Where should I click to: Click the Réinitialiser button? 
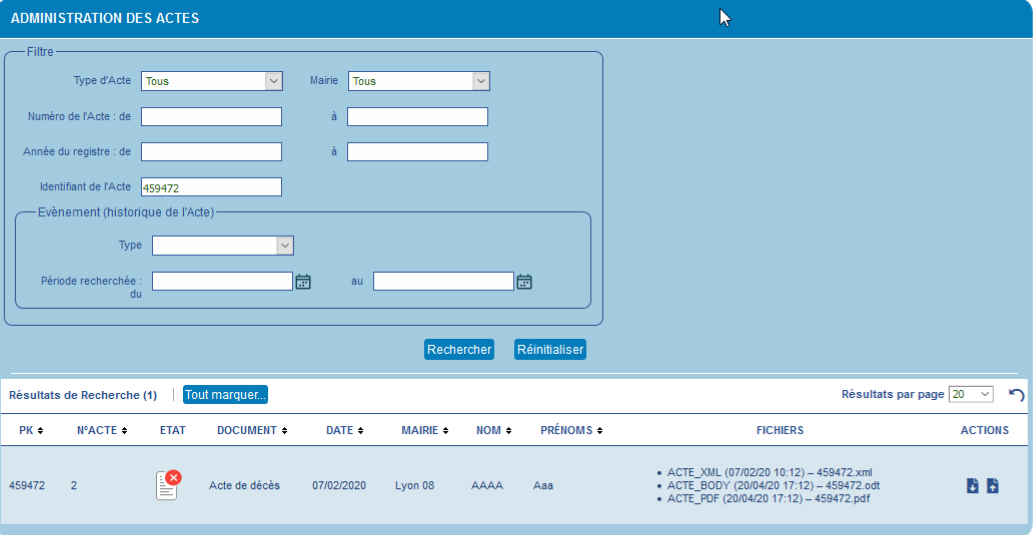549,350
